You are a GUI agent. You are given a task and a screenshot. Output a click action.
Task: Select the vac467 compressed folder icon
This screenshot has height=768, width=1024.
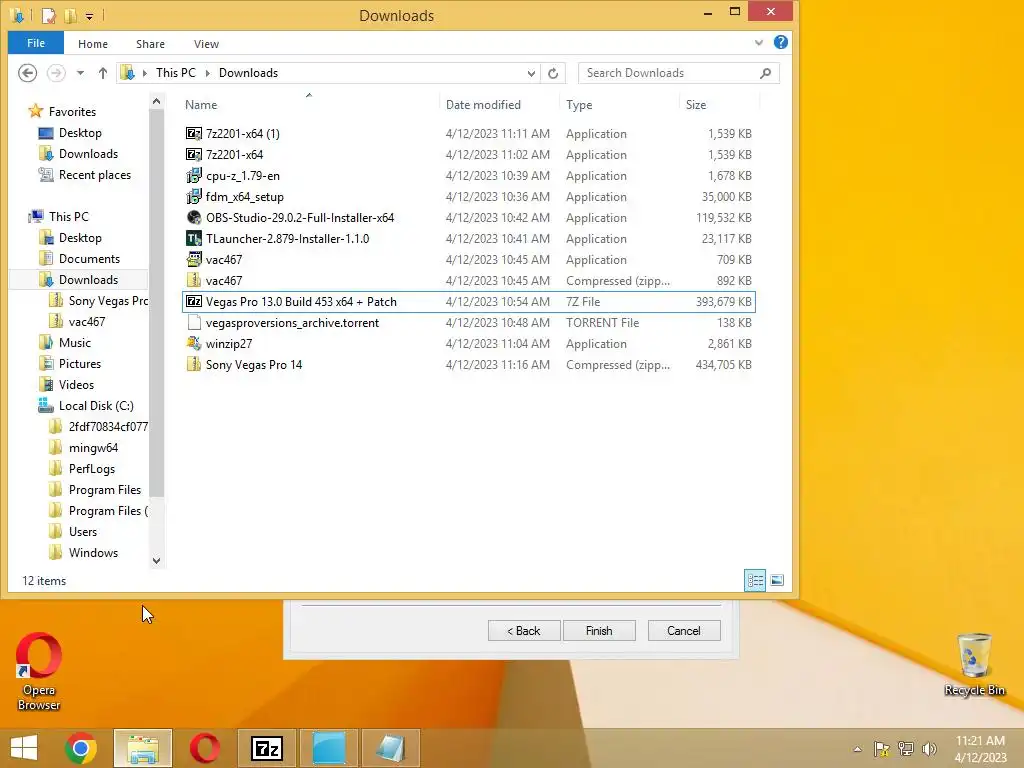tap(193, 280)
